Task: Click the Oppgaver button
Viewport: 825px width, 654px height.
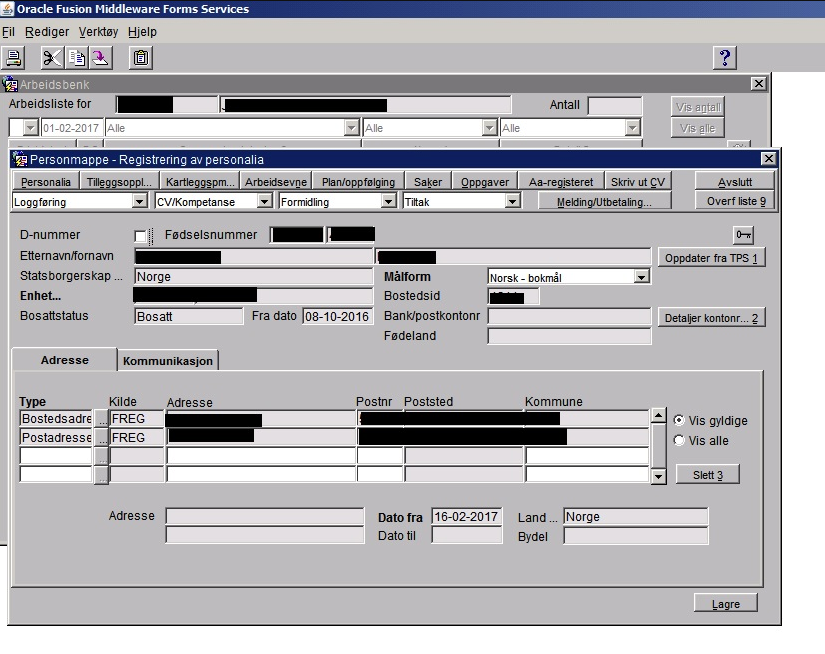Action: tap(485, 182)
